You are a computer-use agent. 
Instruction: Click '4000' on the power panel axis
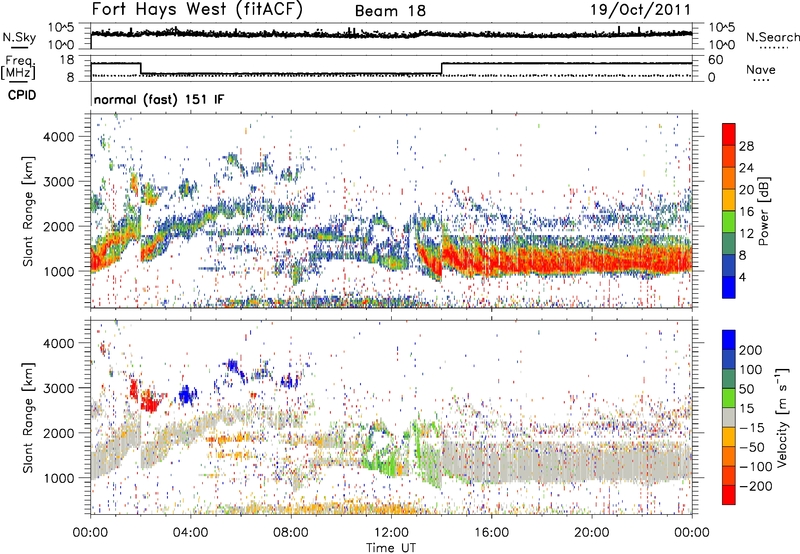(x=59, y=137)
